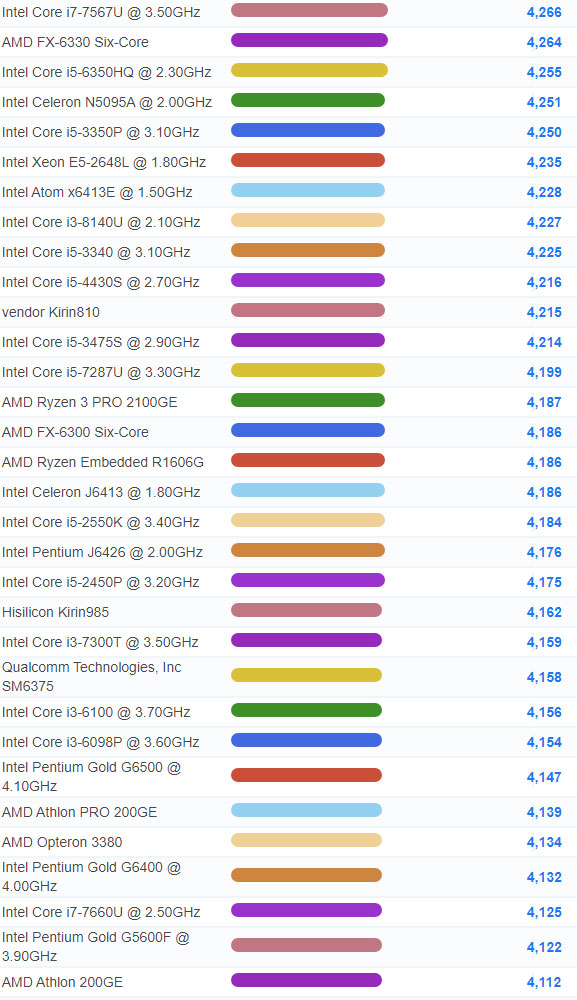Open Intel Core i5-4430S @ 2.70GHz
The height and width of the screenshot is (1000, 577).
pyautogui.click(x=101, y=282)
